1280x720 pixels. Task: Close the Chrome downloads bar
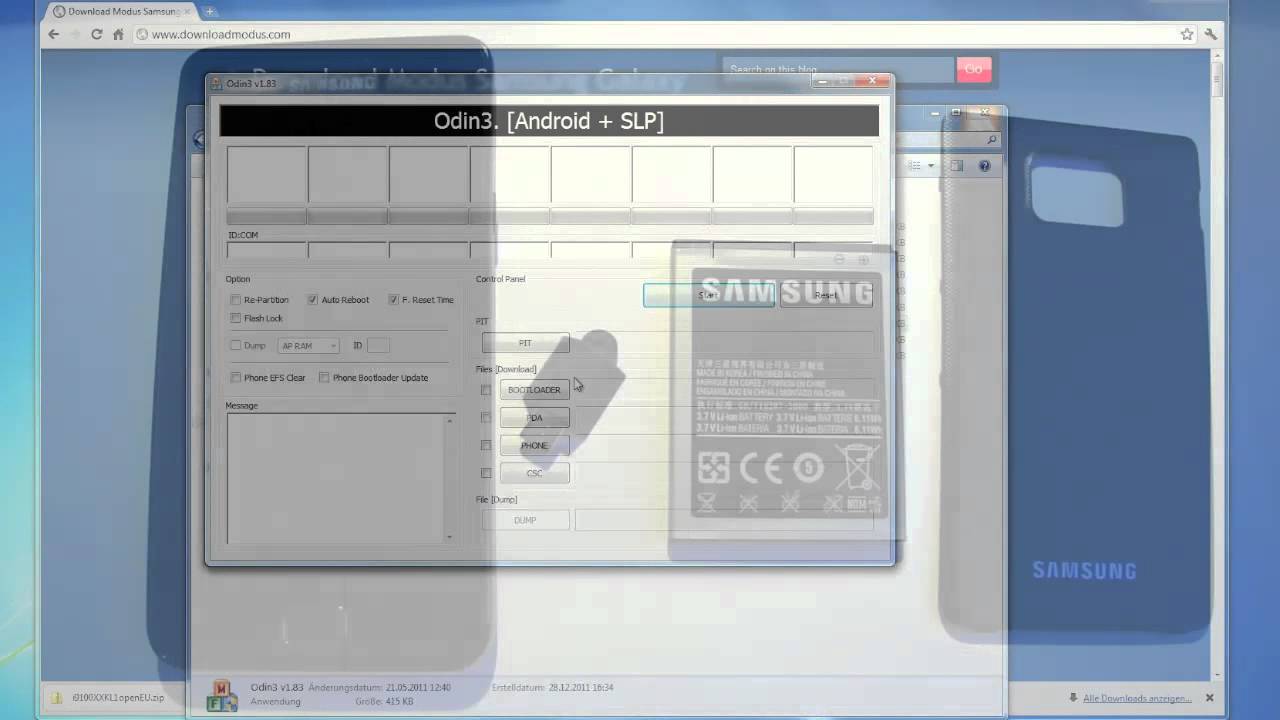tap(1209, 698)
